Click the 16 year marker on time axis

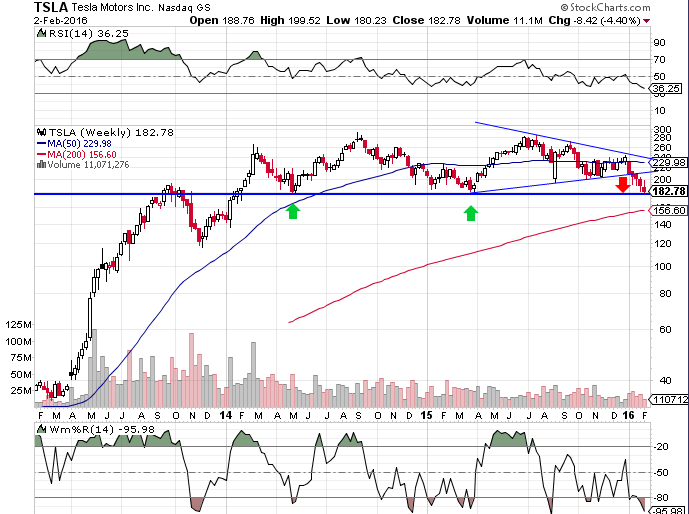tap(629, 414)
